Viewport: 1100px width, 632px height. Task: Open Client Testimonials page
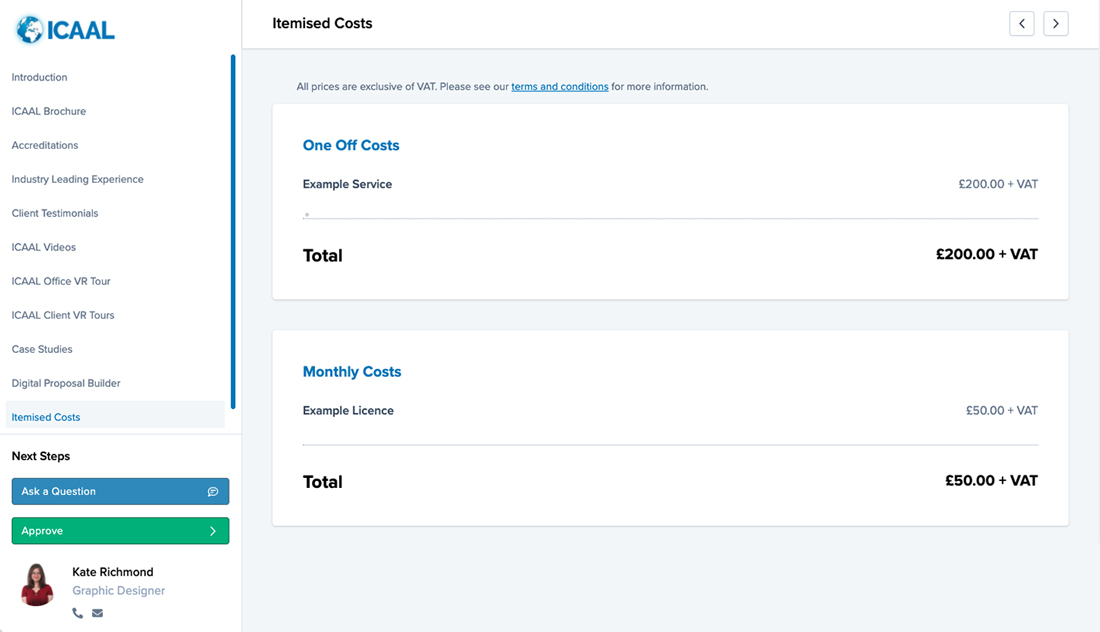pos(55,213)
